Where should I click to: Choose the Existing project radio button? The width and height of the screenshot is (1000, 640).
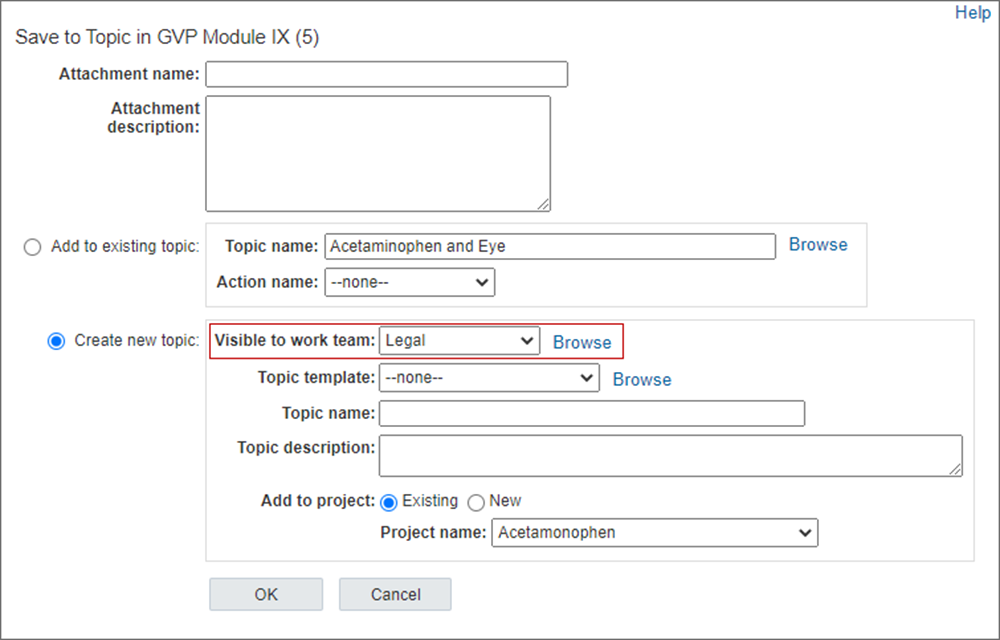coord(388,502)
